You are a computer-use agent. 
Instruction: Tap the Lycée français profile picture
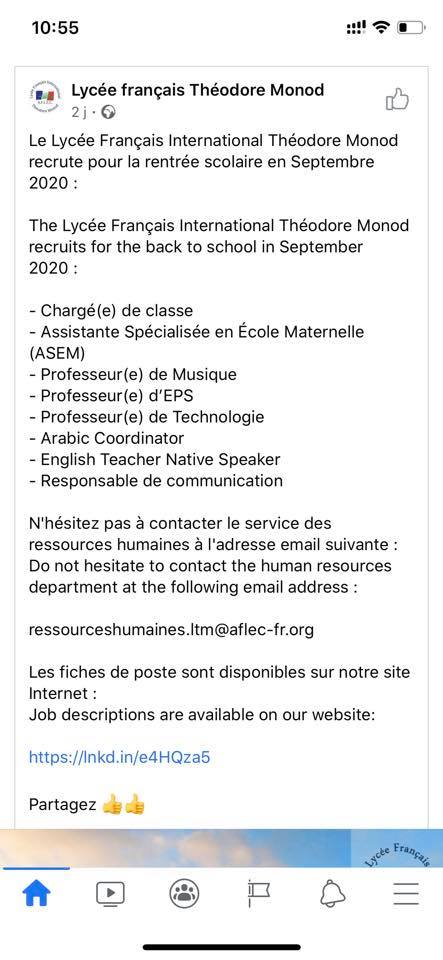click(x=45, y=97)
